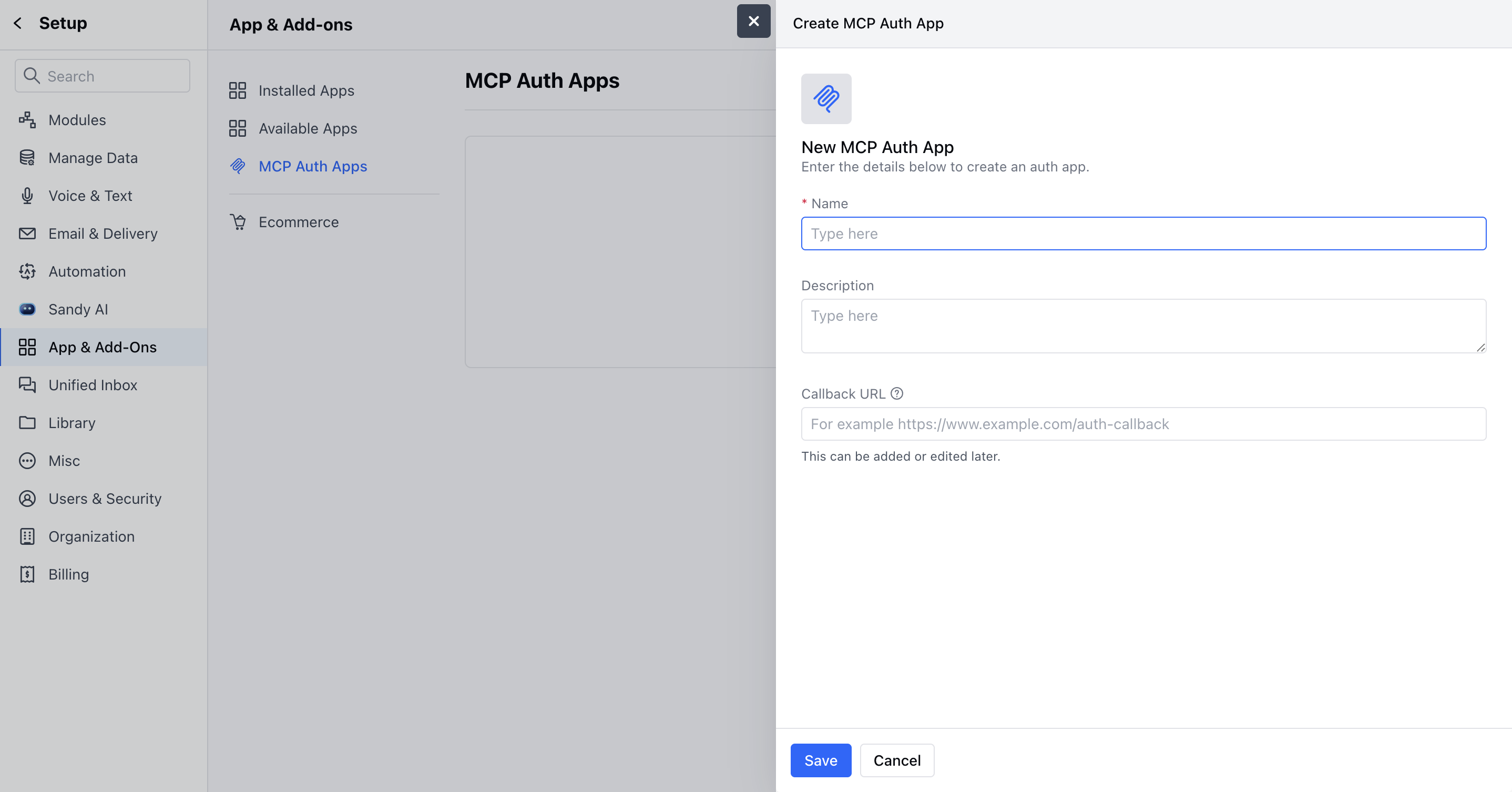The image size is (1512, 792).
Task: Click the MCP logo tile in panel
Action: click(x=826, y=99)
